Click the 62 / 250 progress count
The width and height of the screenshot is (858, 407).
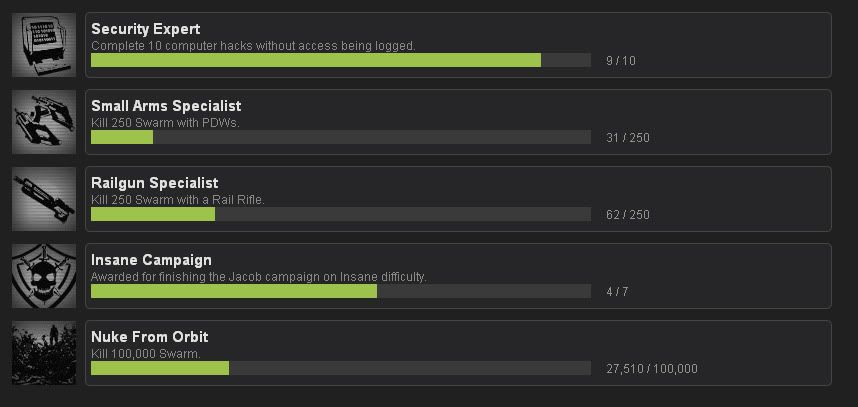pos(628,215)
